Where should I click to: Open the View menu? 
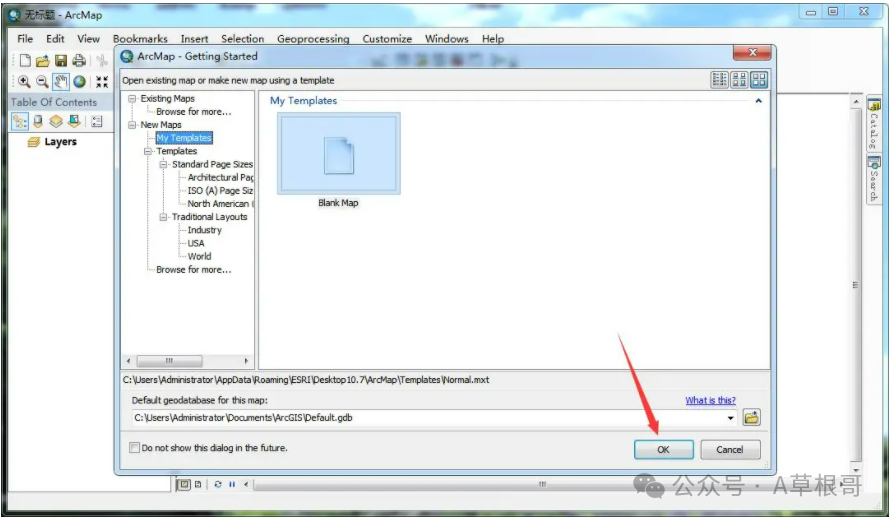pos(89,39)
